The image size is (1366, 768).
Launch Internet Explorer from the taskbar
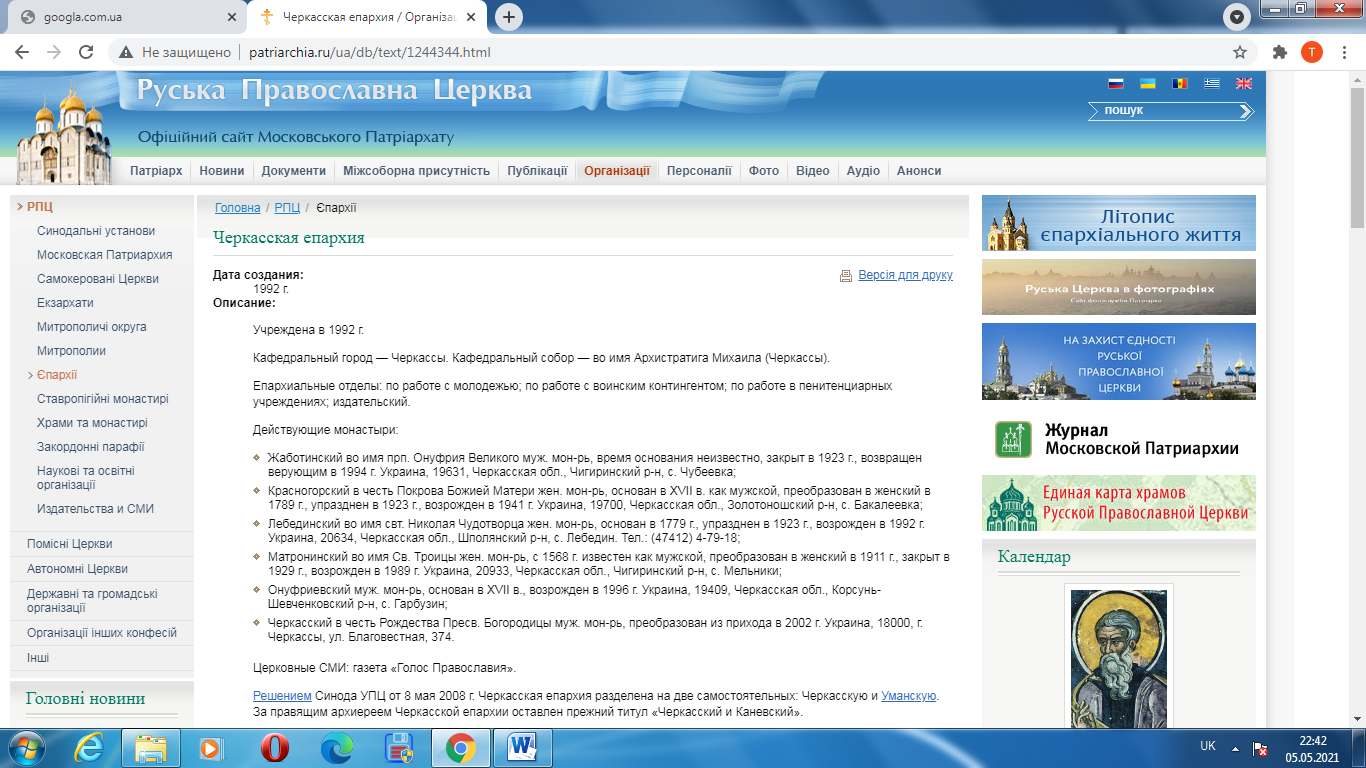[90, 747]
